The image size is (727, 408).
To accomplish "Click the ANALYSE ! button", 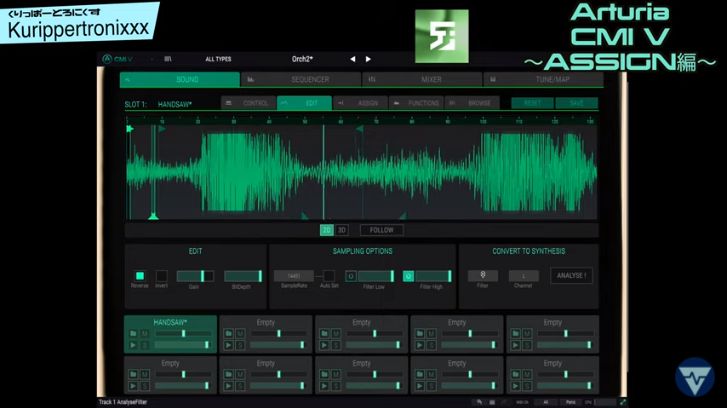I will [571, 275].
